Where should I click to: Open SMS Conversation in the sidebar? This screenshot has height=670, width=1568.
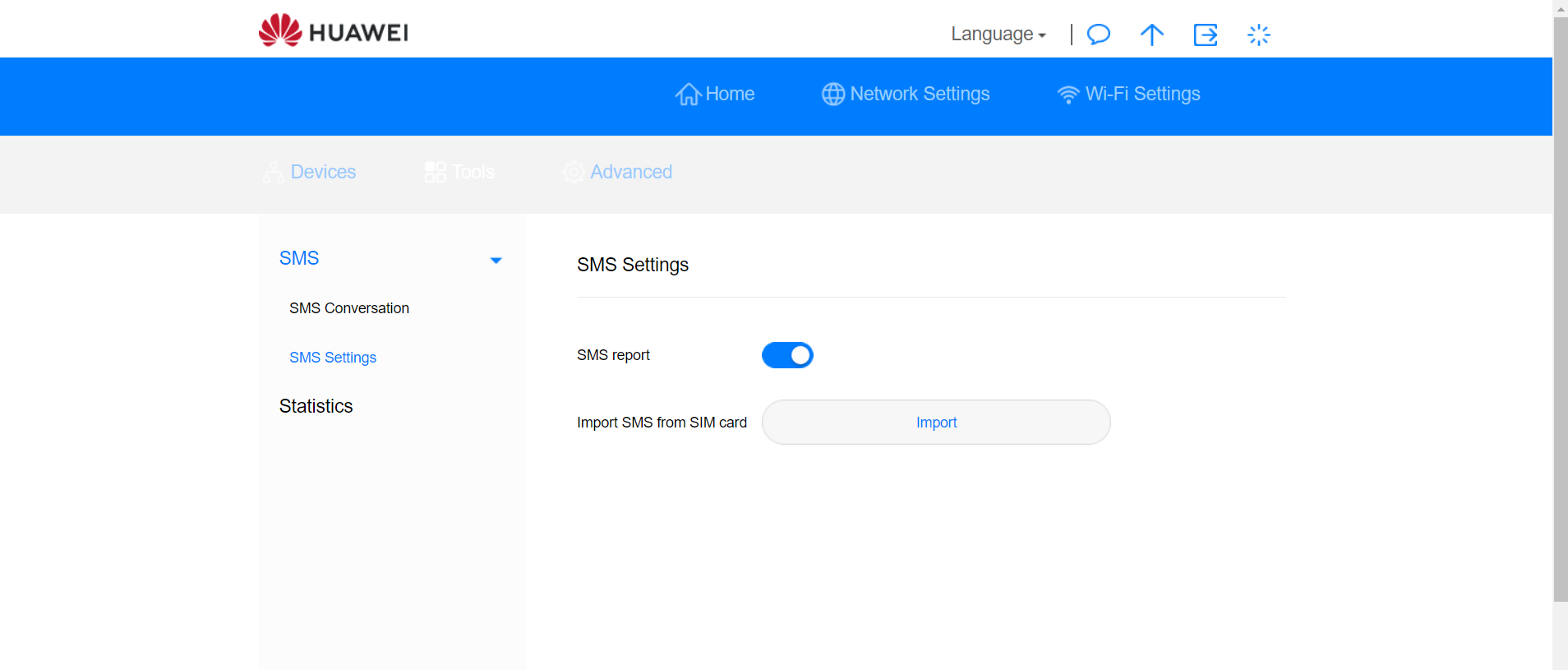[x=349, y=308]
